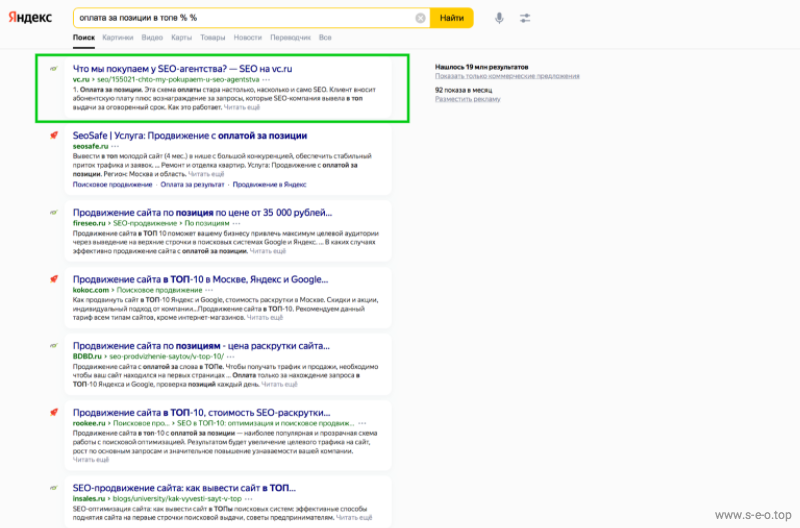Click 'Нашлось 19 млн результатов' text
Image resolution: width=800 pixels, height=528 pixels.
pos(482,67)
